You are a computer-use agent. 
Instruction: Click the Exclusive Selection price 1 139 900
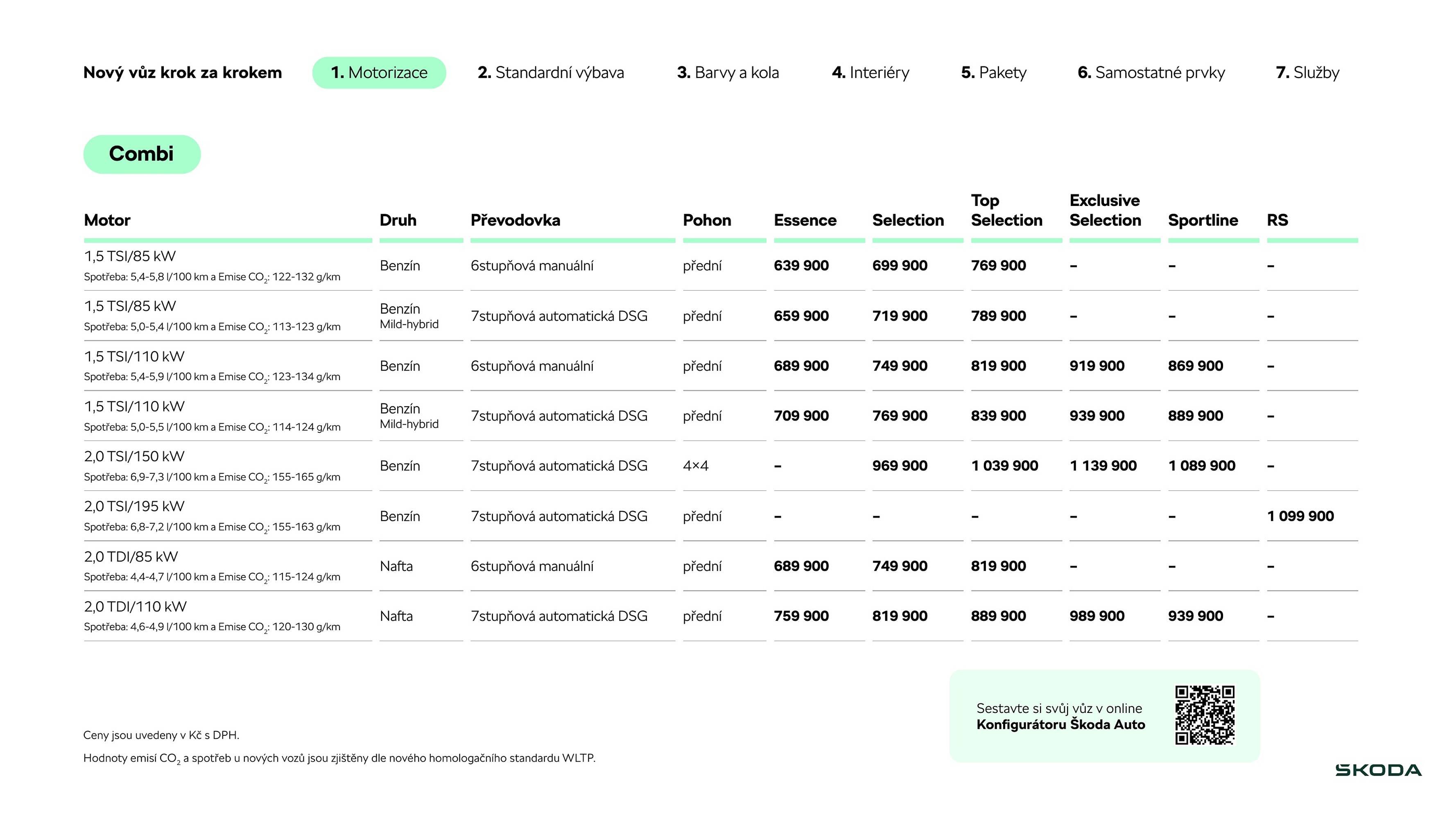click(1103, 466)
